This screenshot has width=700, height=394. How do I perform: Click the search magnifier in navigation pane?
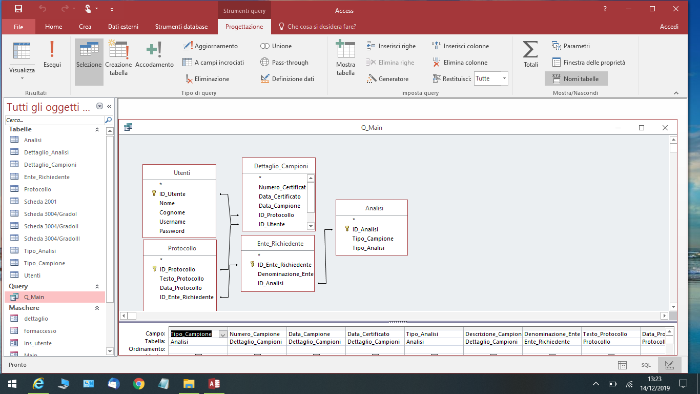point(108,120)
